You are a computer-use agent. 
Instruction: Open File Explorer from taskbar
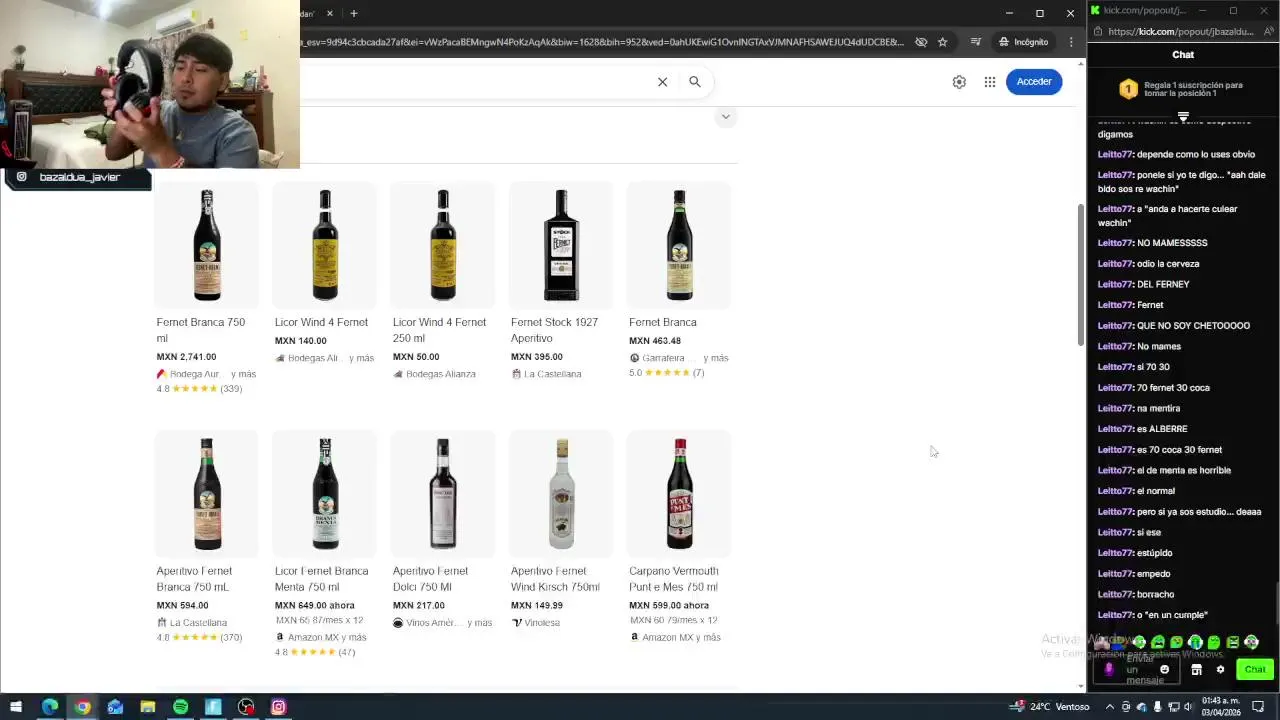point(148,707)
